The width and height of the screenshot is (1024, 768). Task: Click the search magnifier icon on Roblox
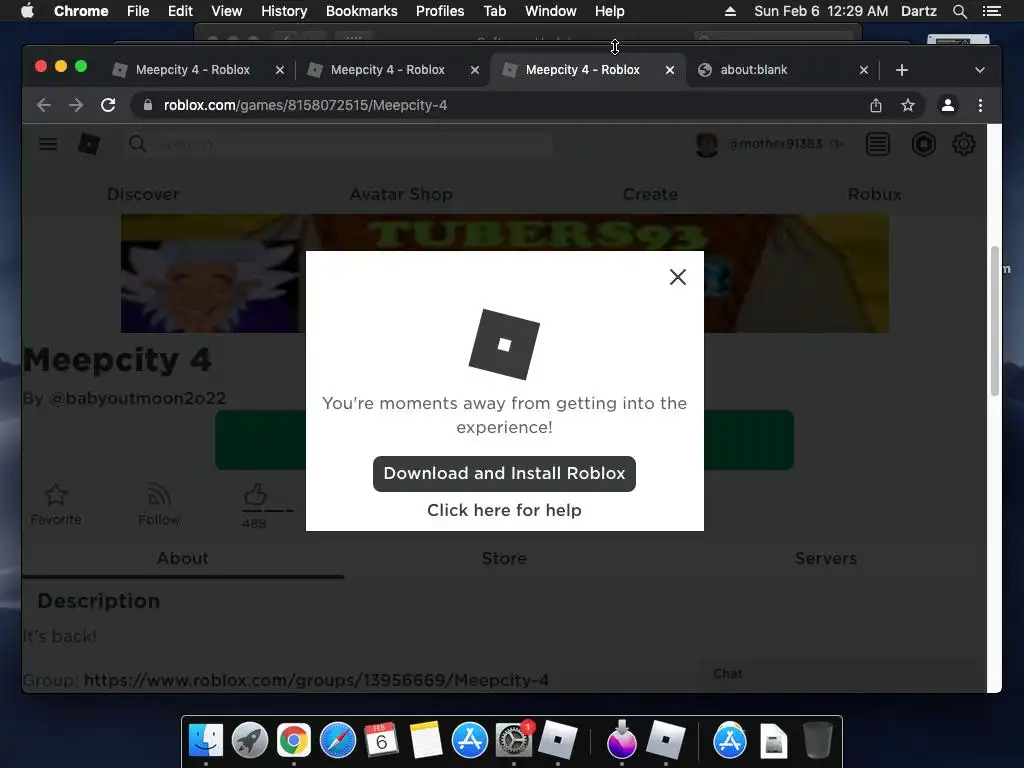tap(137, 144)
